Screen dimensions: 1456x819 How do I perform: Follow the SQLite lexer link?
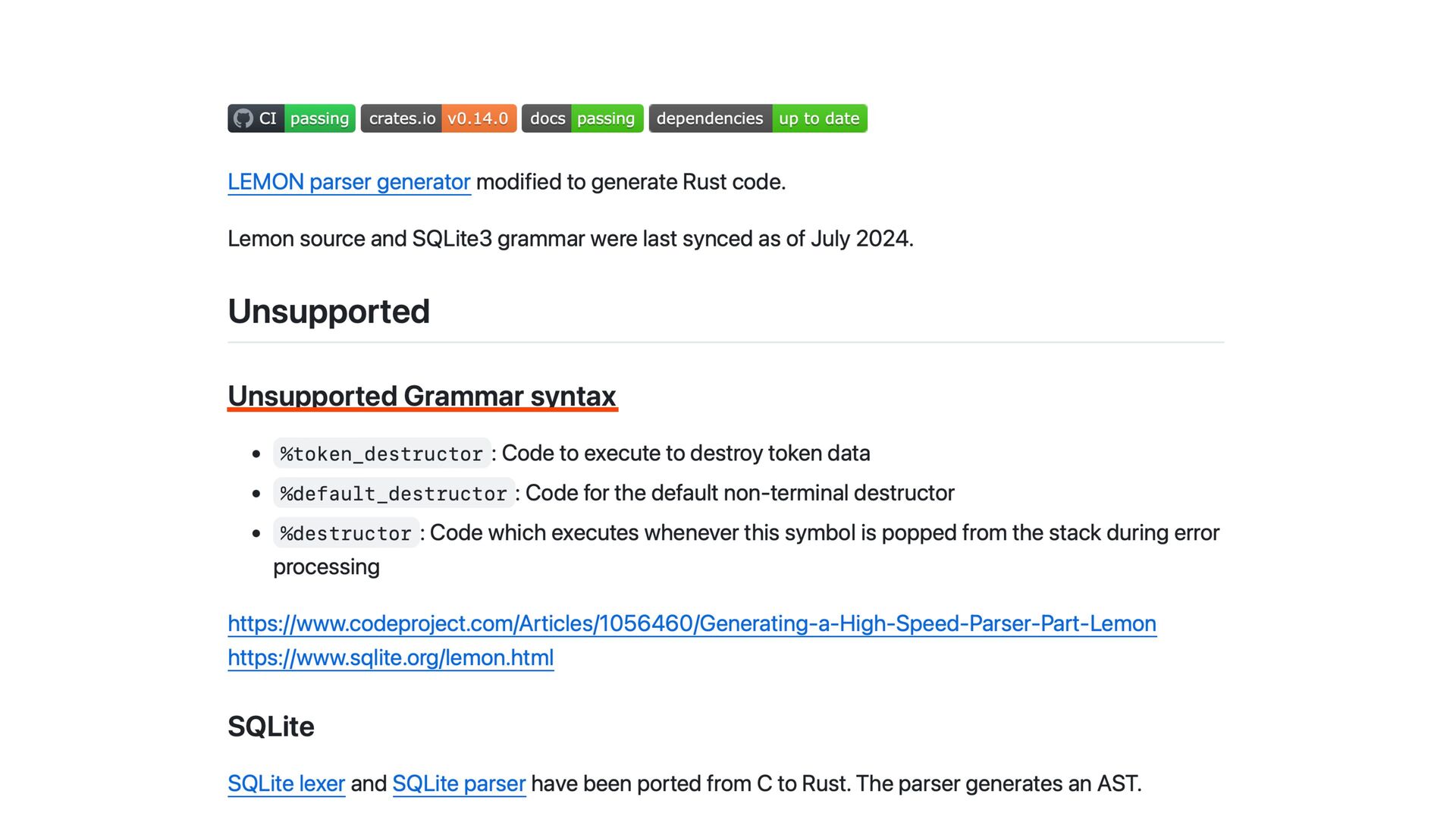(x=286, y=783)
